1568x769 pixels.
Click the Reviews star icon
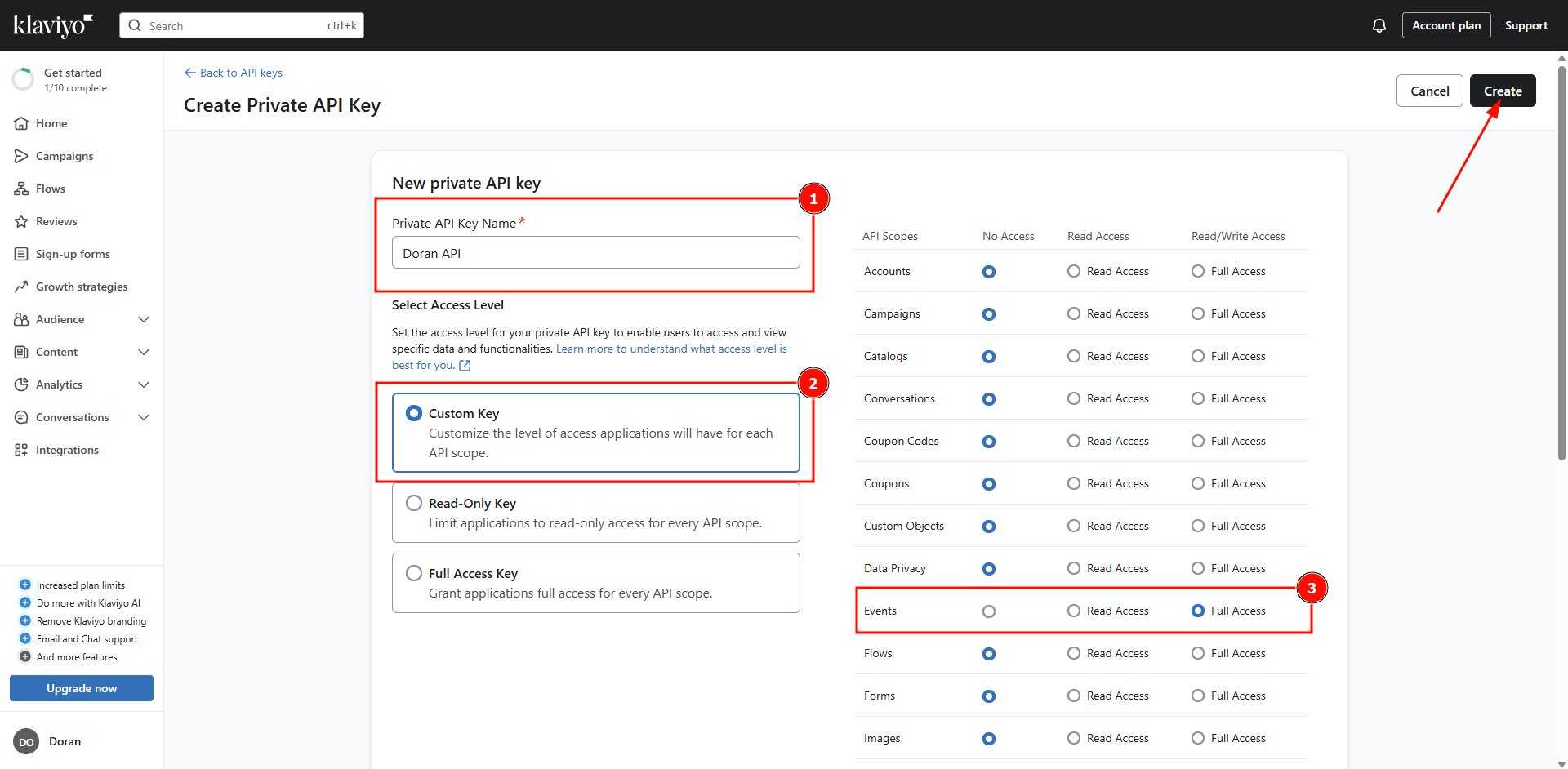pyautogui.click(x=21, y=221)
